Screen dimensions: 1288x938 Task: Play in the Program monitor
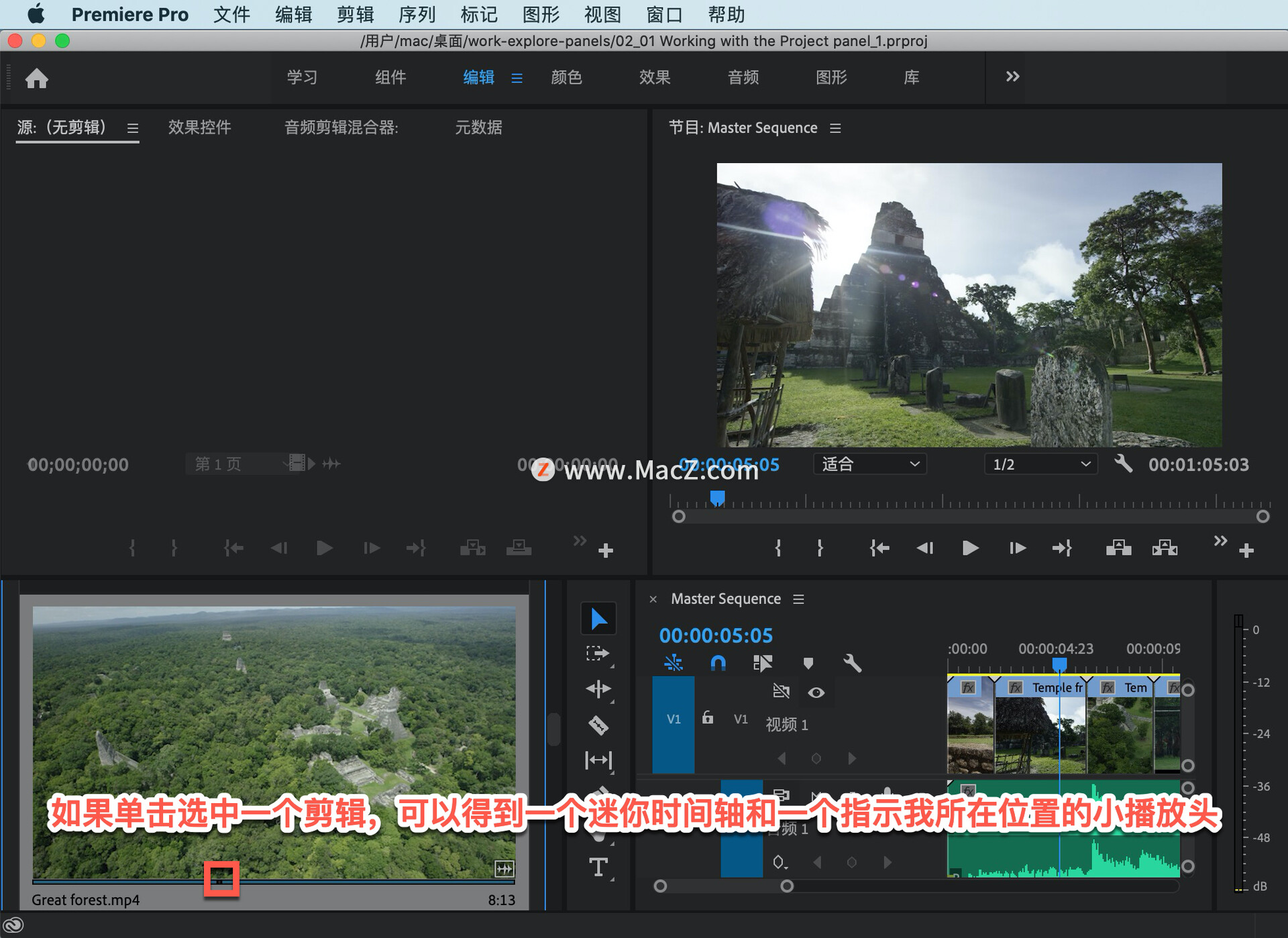(970, 548)
